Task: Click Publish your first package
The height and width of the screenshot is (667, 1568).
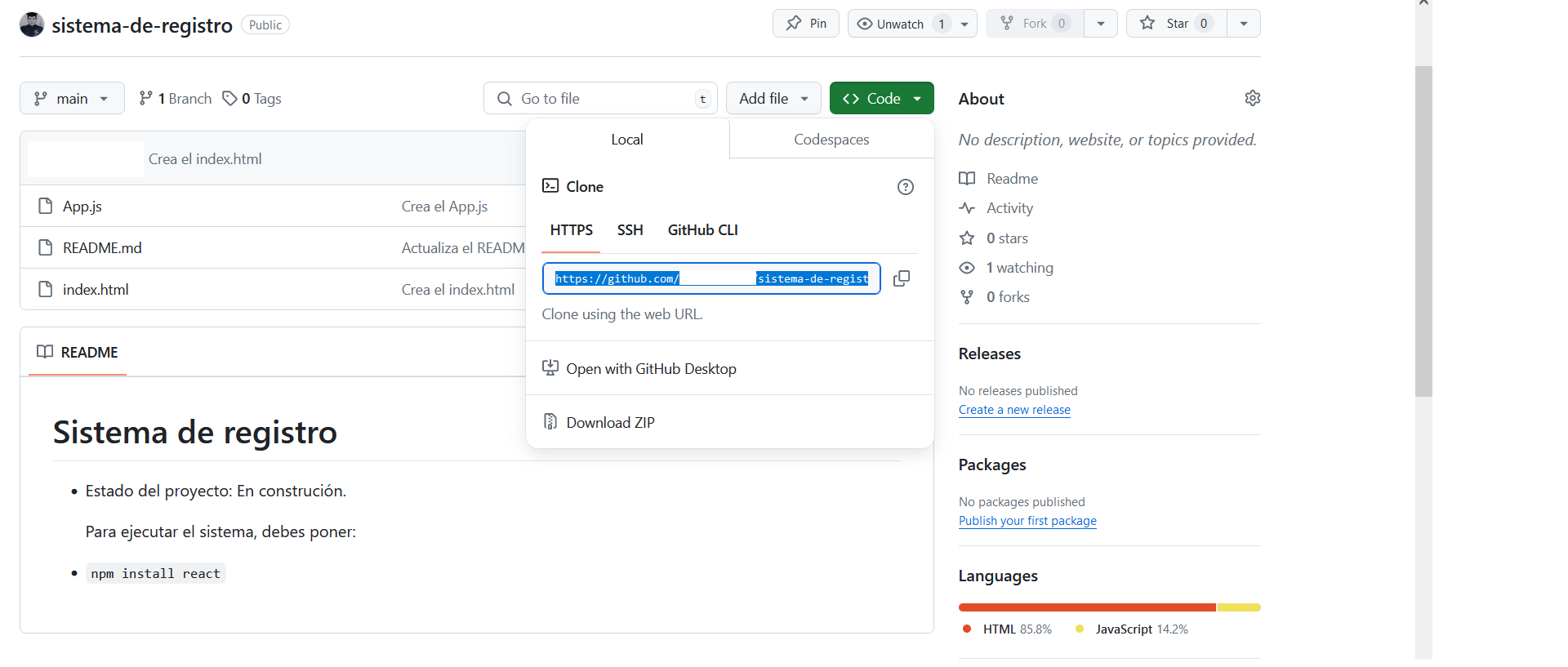Action: pyautogui.click(x=1027, y=521)
